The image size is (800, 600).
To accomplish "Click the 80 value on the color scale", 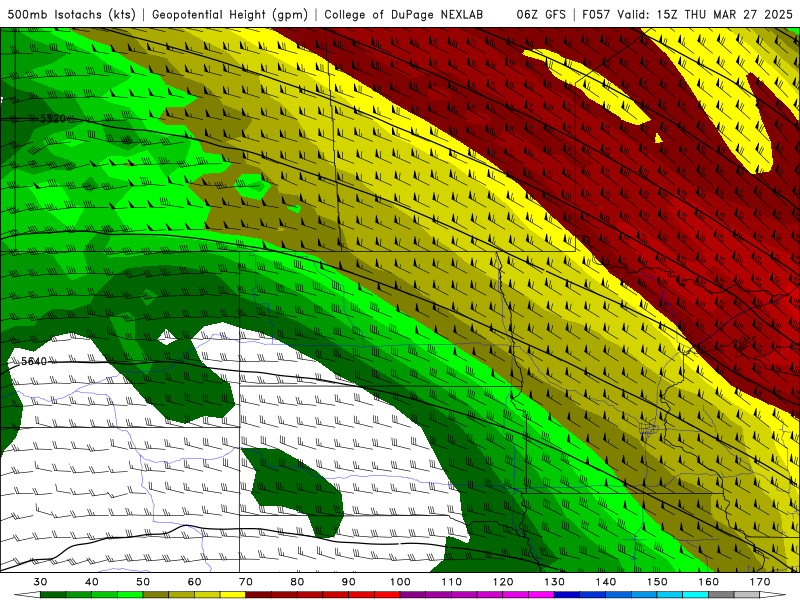I will coord(297,582).
